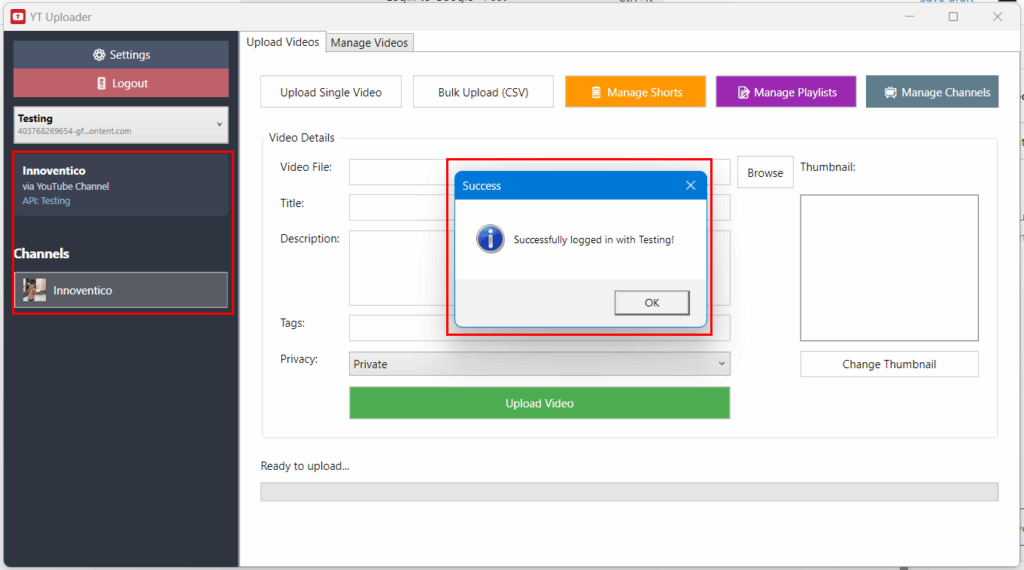Click the Logout door icon
This screenshot has height=570, width=1024.
tap(102, 84)
